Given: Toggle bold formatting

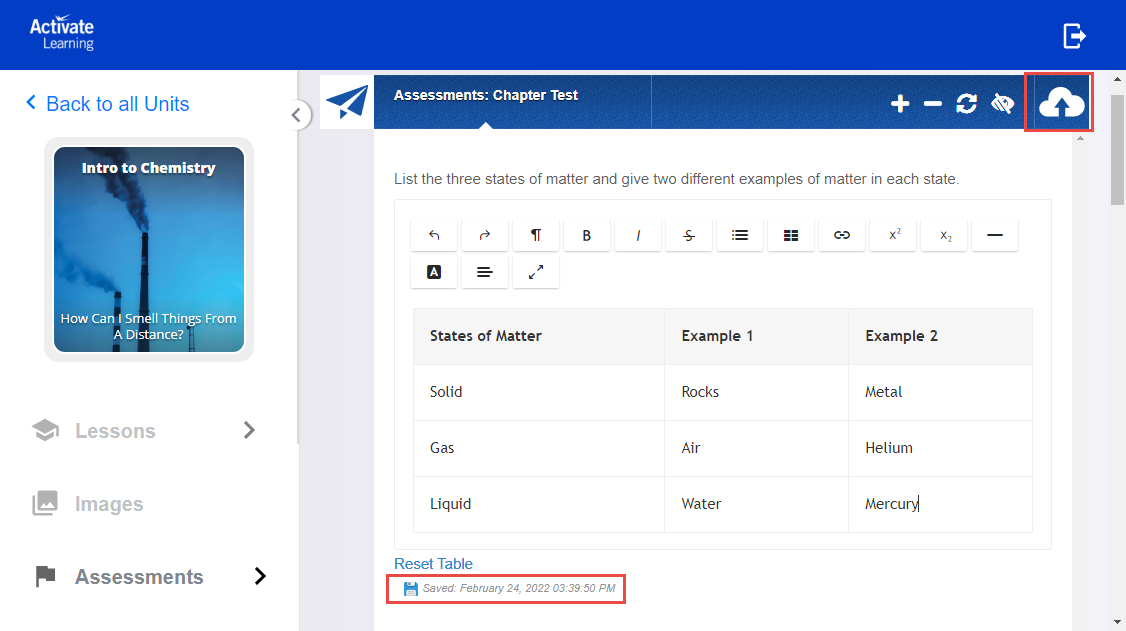Looking at the screenshot, I should pyautogui.click(x=587, y=235).
